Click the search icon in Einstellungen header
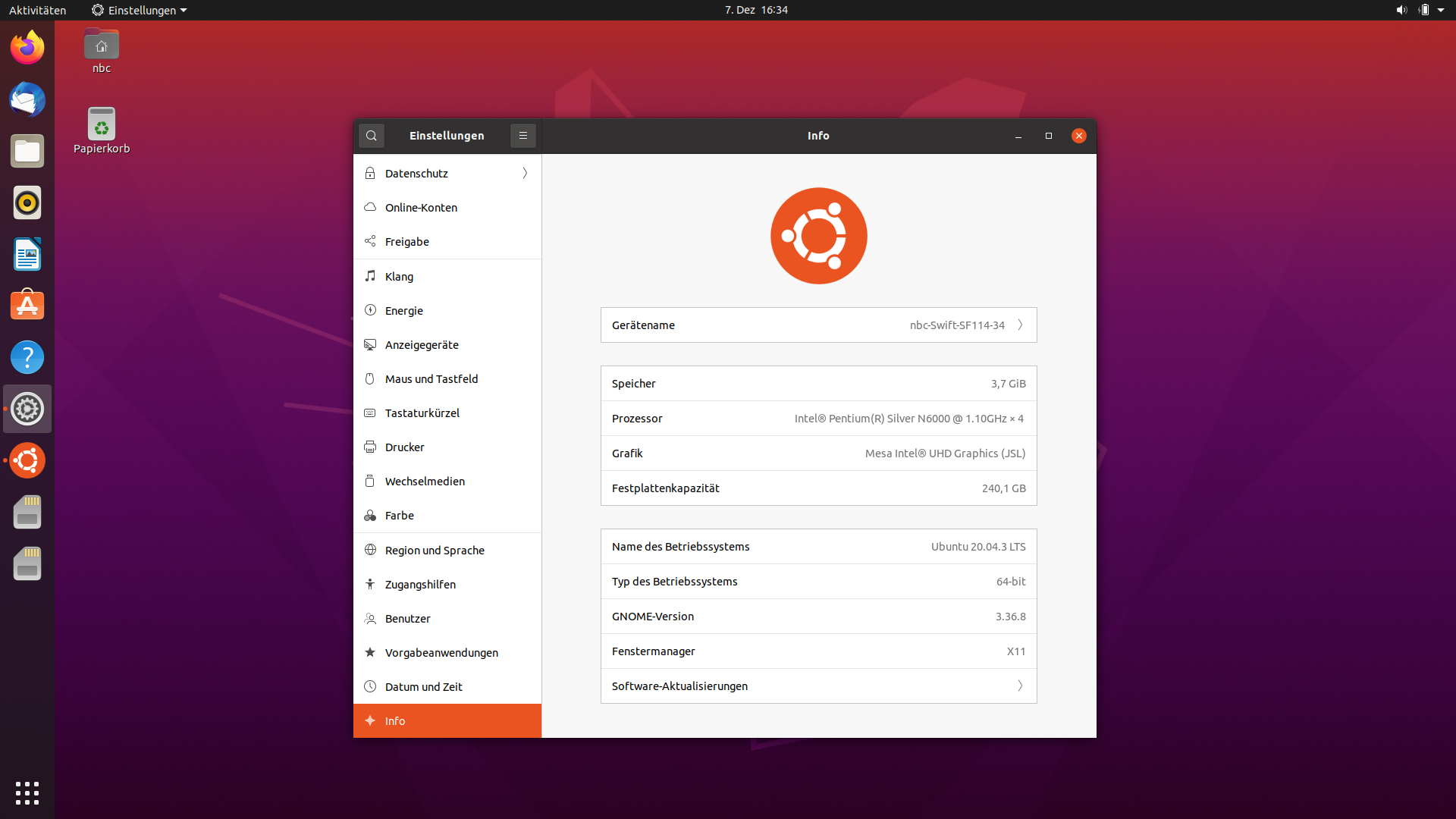Image resolution: width=1456 pixels, height=819 pixels. coord(372,136)
